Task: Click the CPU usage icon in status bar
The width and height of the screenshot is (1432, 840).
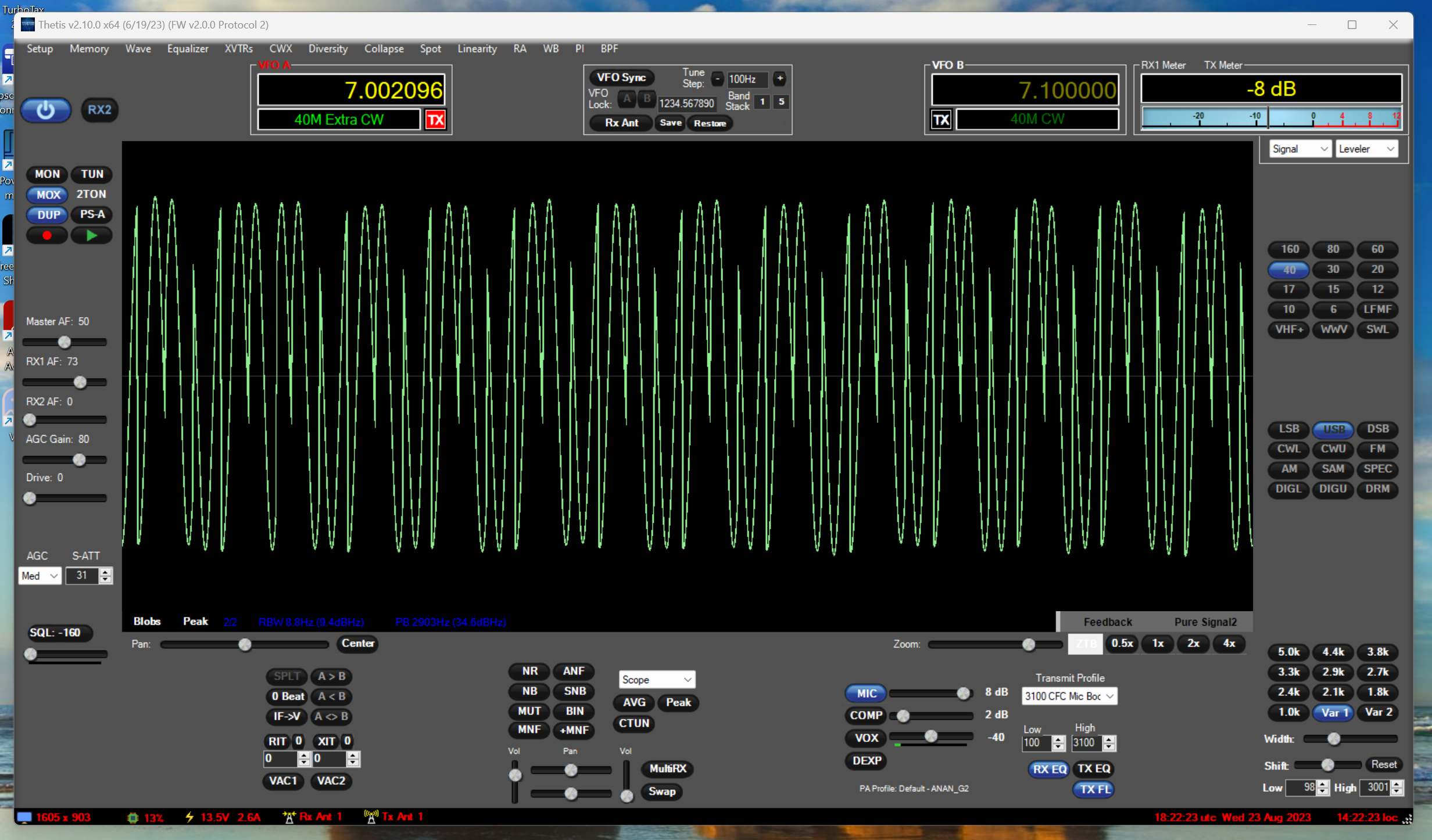Action: pyautogui.click(x=133, y=817)
